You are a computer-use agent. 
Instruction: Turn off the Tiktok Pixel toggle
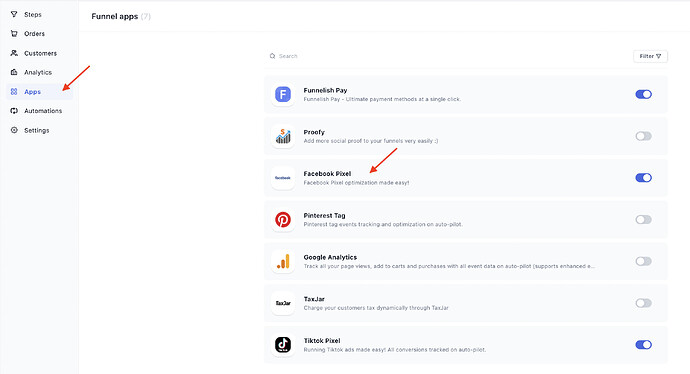643,345
